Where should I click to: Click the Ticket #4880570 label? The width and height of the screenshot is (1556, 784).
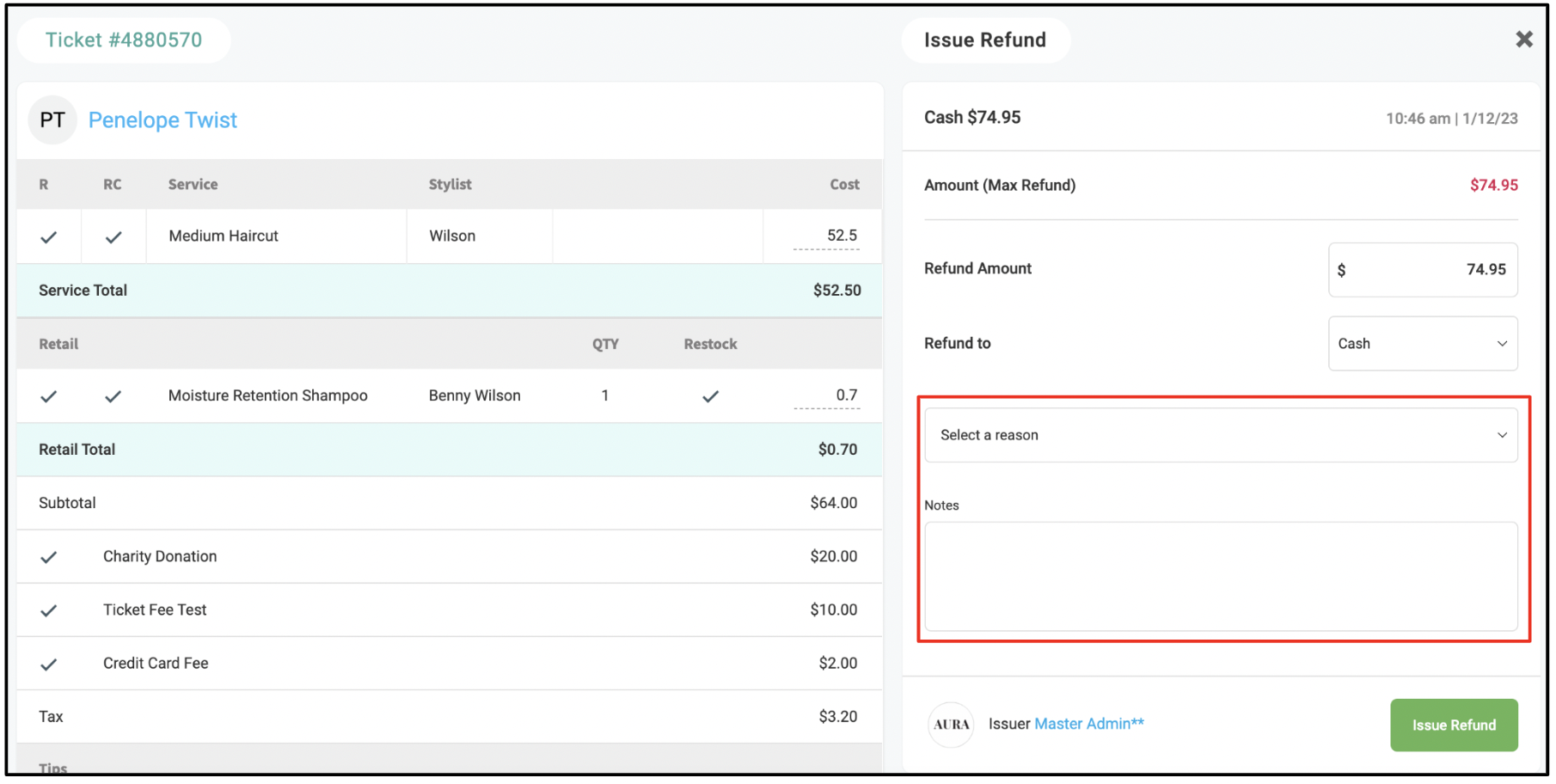[124, 40]
